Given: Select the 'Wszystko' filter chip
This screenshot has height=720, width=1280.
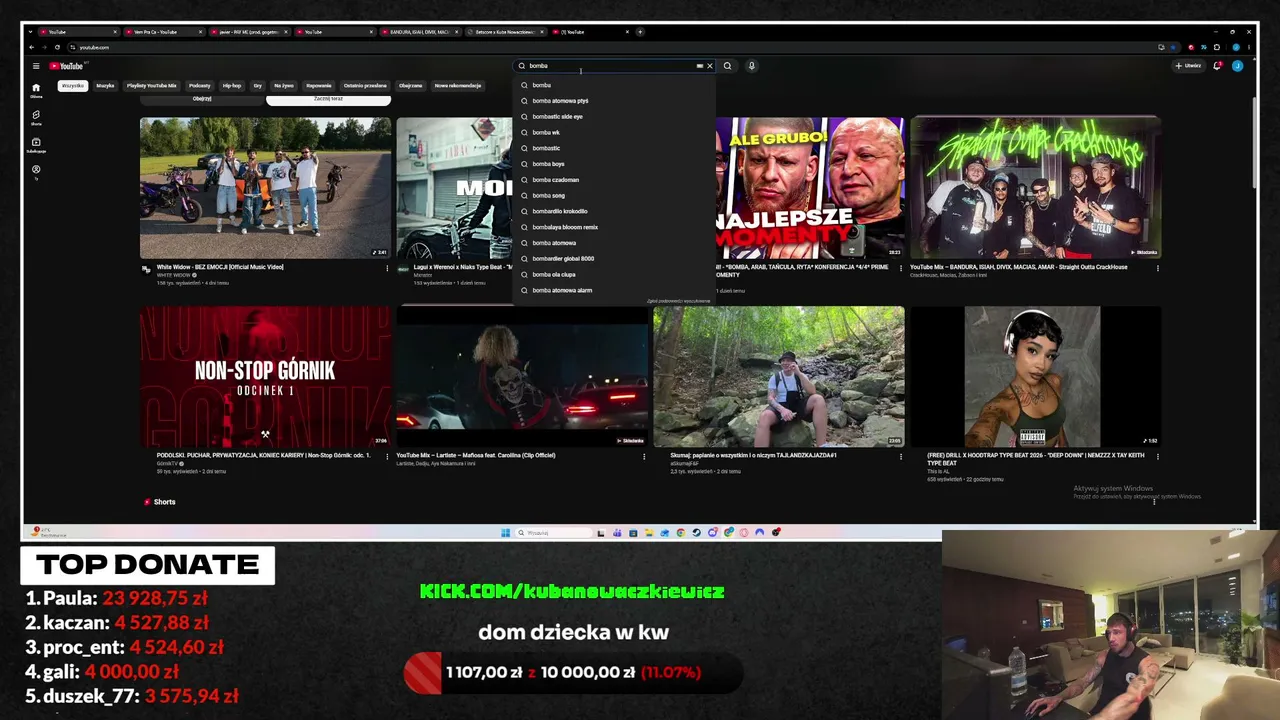Looking at the screenshot, I should (73, 86).
